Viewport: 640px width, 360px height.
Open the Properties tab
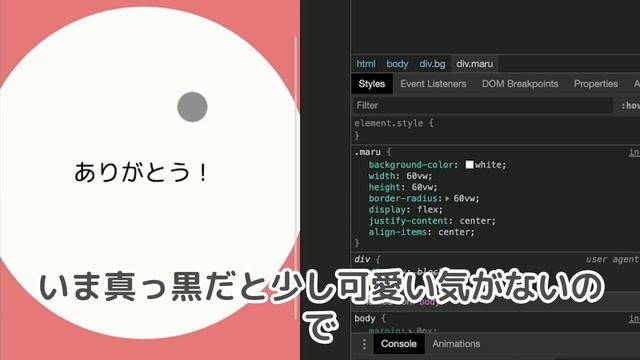[x=596, y=84]
